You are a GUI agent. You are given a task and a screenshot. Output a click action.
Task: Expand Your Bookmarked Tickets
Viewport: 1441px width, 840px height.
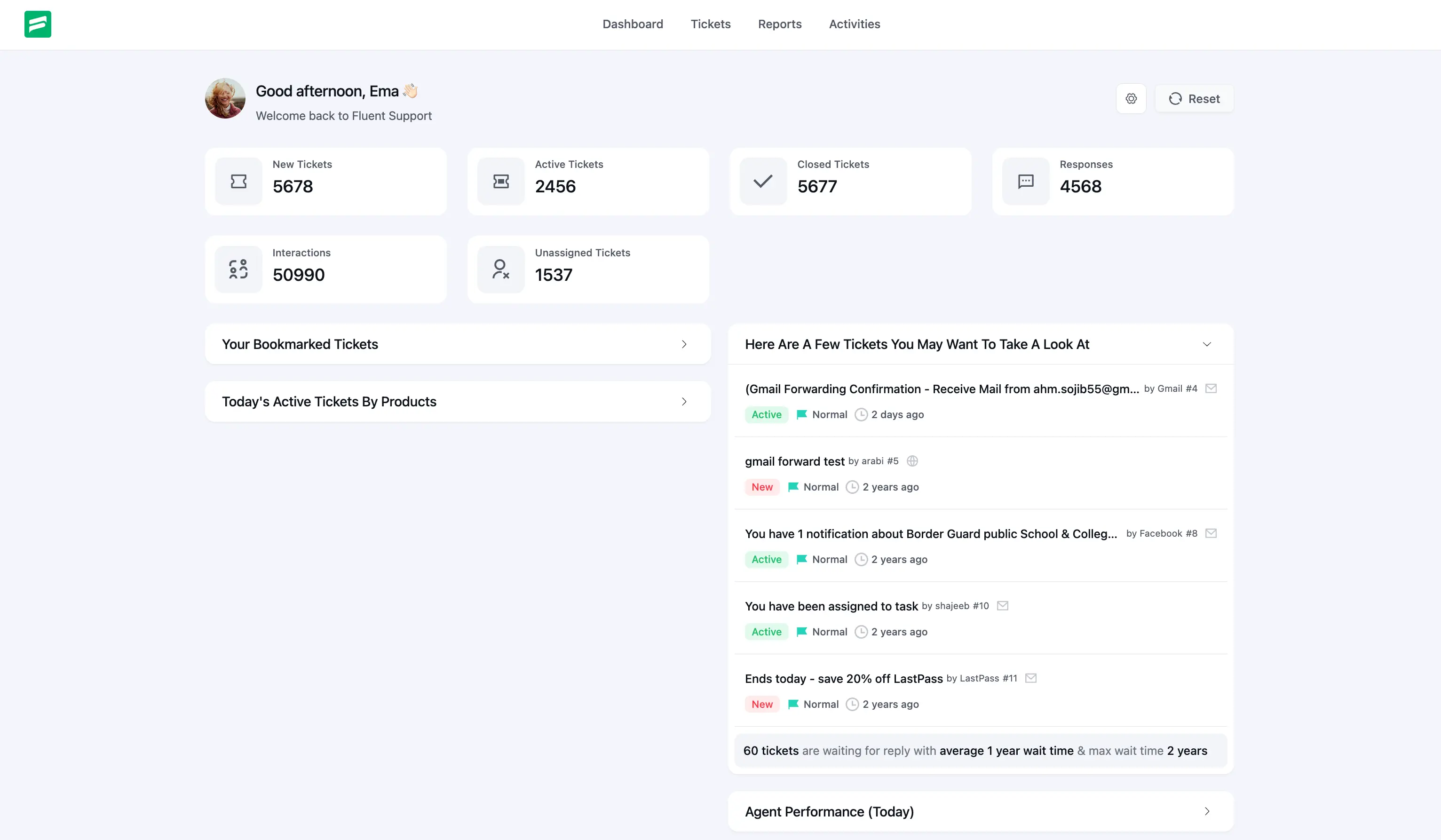point(684,344)
